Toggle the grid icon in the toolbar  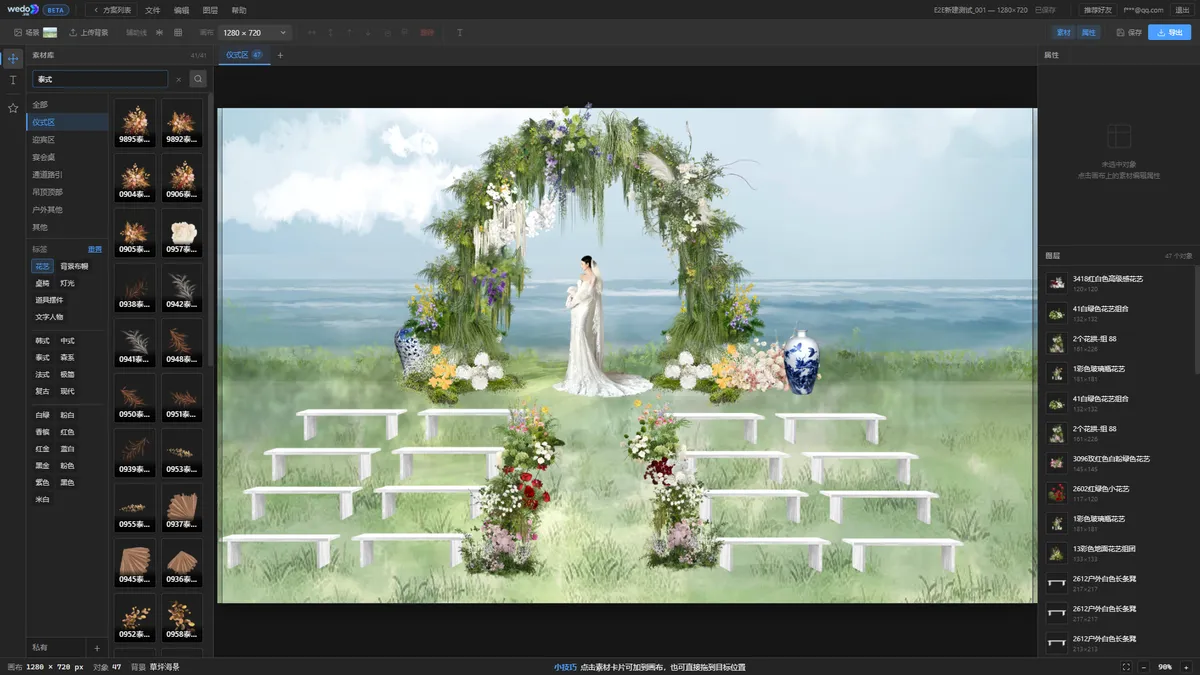(178, 33)
